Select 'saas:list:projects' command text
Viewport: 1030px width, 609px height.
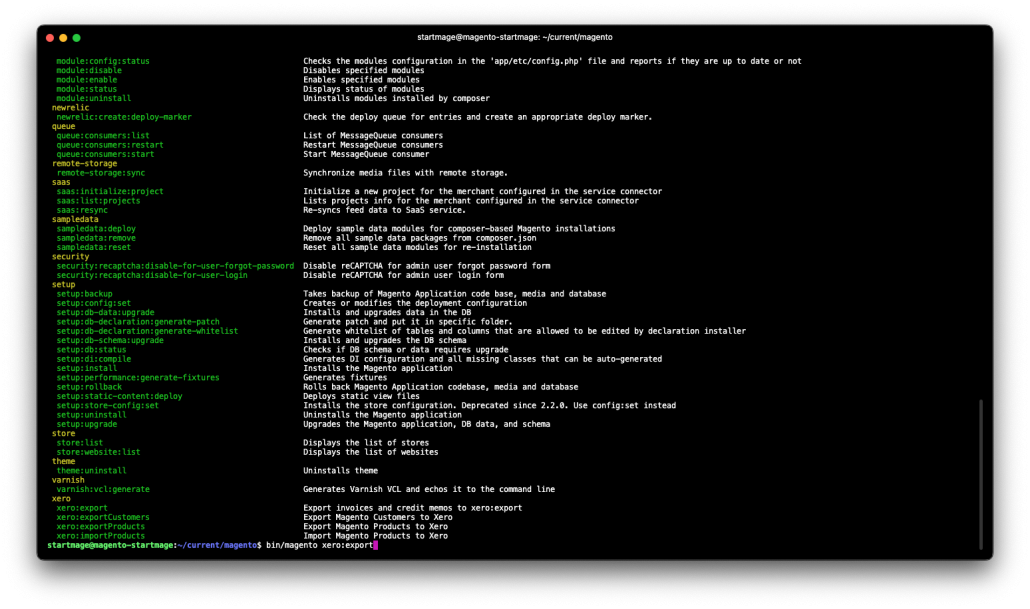pos(98,201)
